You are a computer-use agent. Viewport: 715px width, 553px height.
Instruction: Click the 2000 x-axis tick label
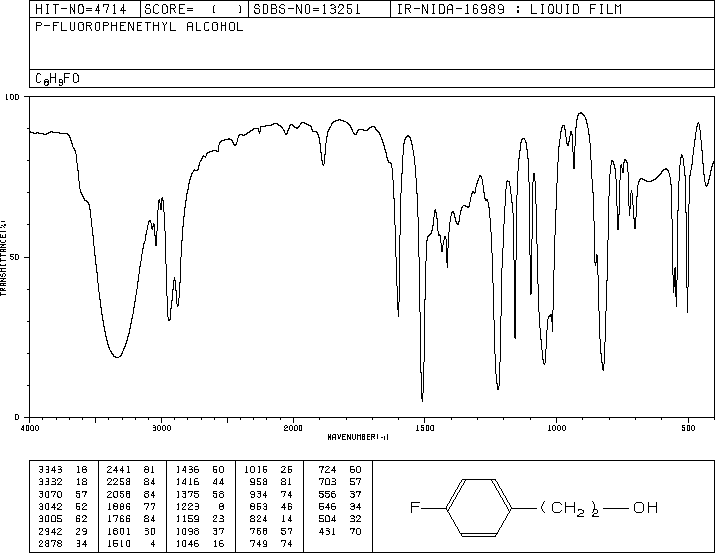(293, 428)
